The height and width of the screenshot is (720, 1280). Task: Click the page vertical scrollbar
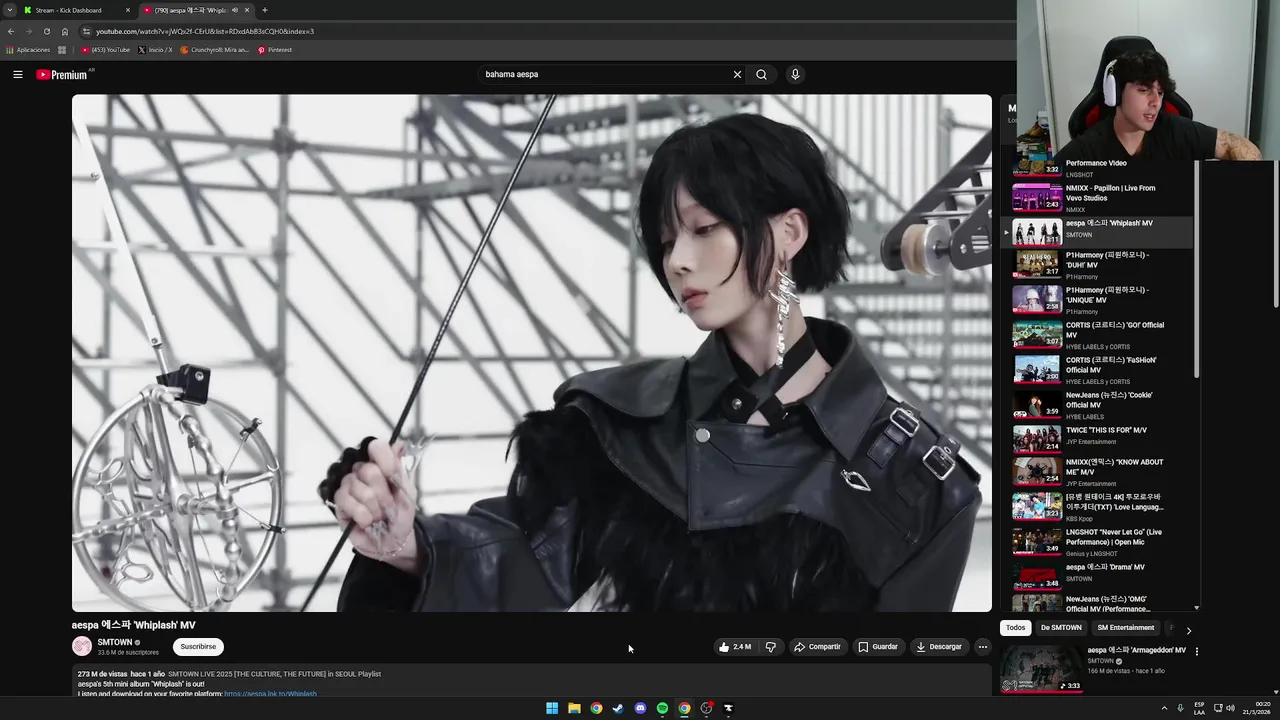pos(1275,235)
